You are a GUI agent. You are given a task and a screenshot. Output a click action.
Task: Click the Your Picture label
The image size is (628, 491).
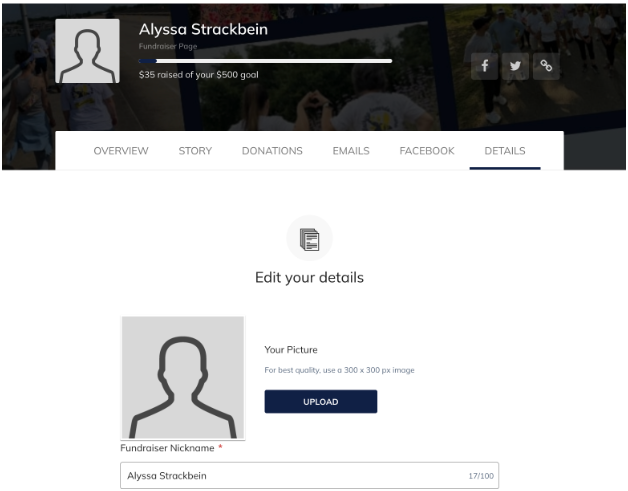pyautogui.click(x=291, y=350)
